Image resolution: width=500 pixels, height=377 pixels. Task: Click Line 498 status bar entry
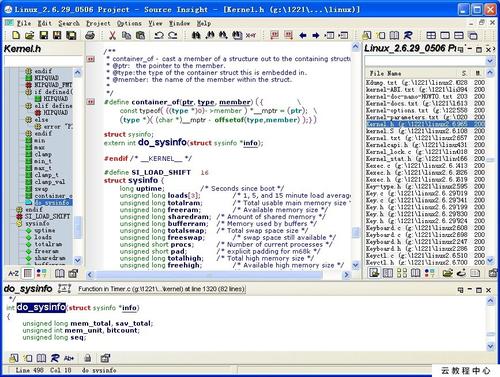[29, 370]
